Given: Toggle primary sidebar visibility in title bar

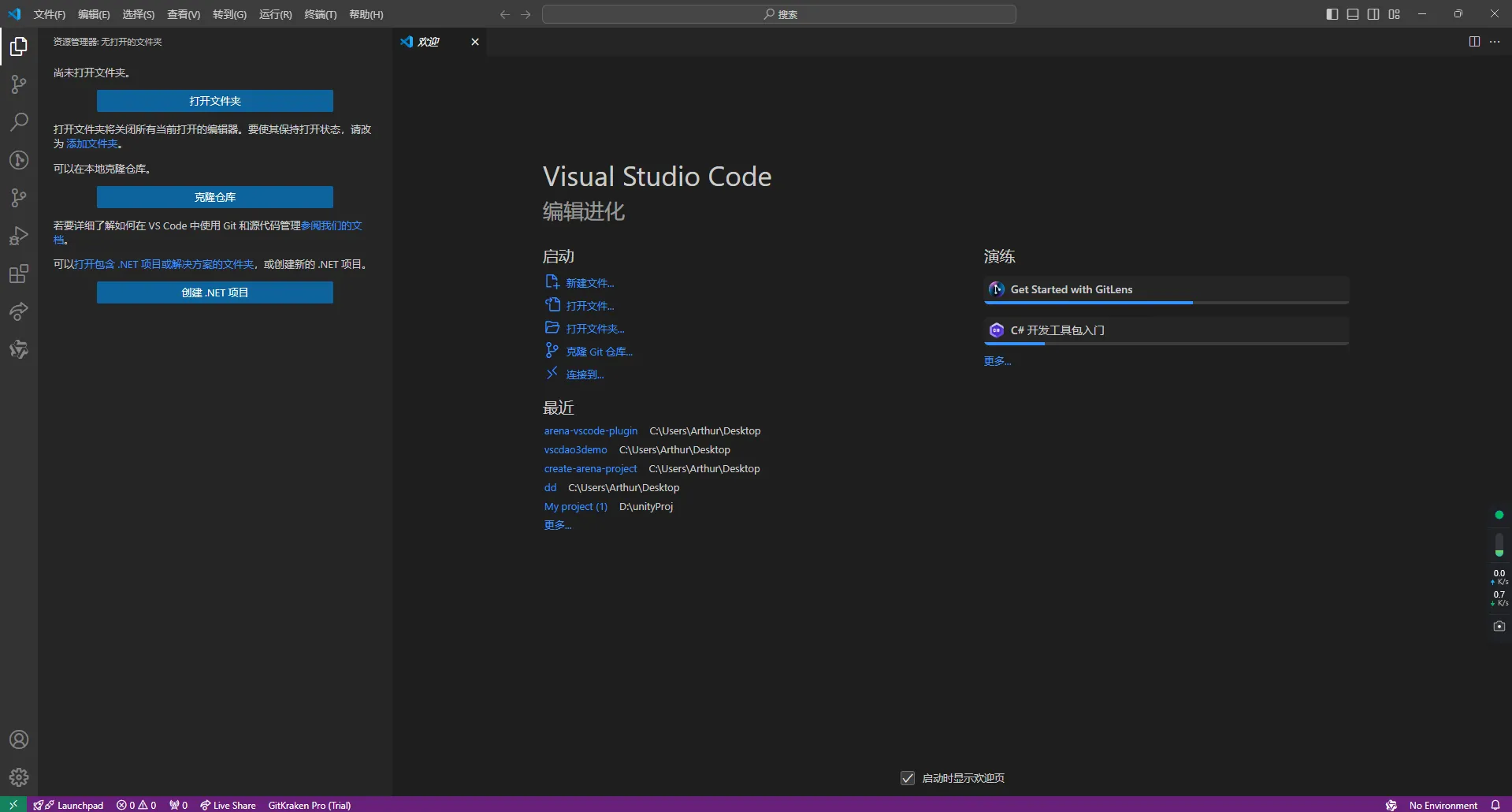Looking at the screenshot, I should click(x=1332, y=14).
